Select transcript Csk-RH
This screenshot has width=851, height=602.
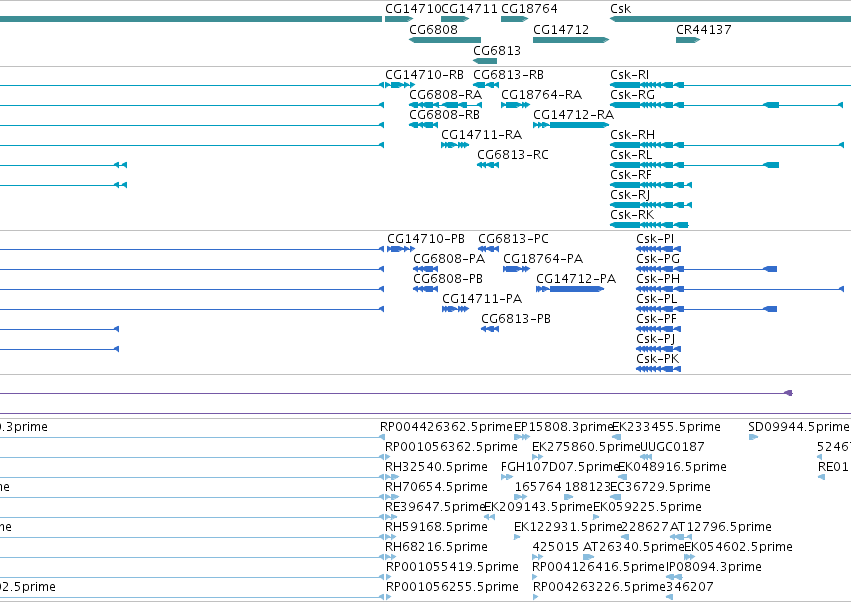[x=632, y=135]
